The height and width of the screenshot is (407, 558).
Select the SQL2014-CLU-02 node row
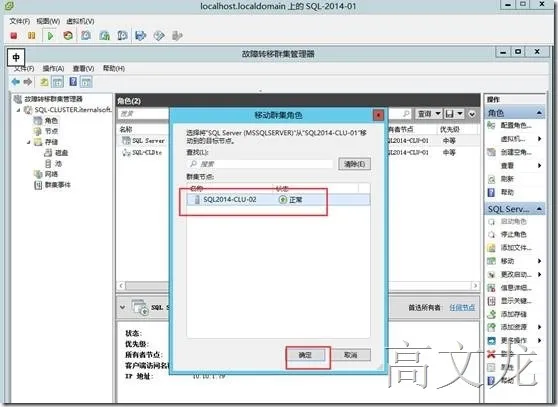pyautogui.click(x=278, y=200)
